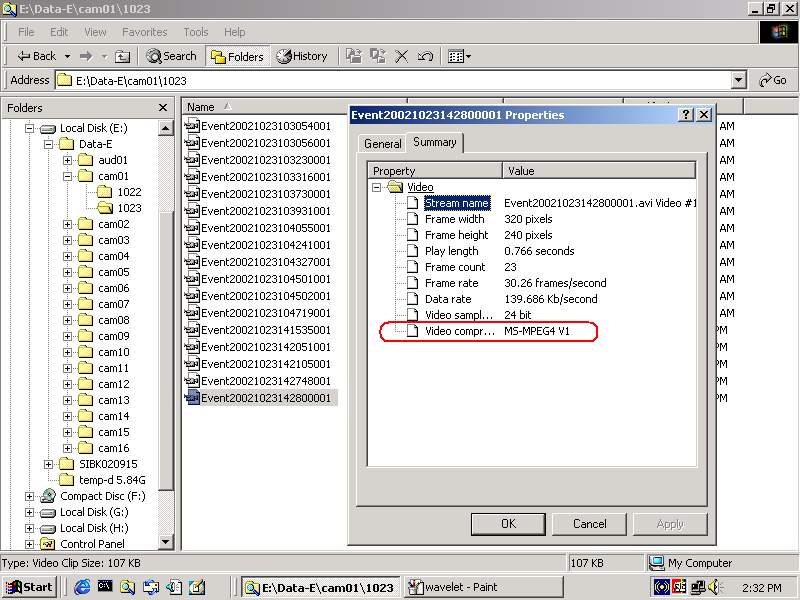This screenshot has height=600, width=800.
Task: Open the Start menu
Action: (x=30, y=587)
